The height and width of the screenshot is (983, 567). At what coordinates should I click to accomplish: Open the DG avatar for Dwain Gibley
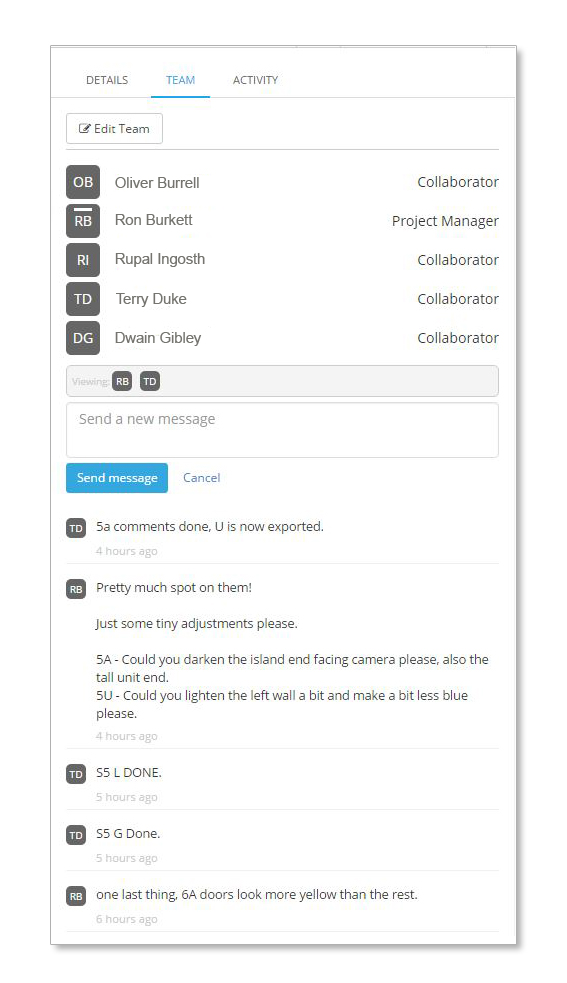[83, 337]
